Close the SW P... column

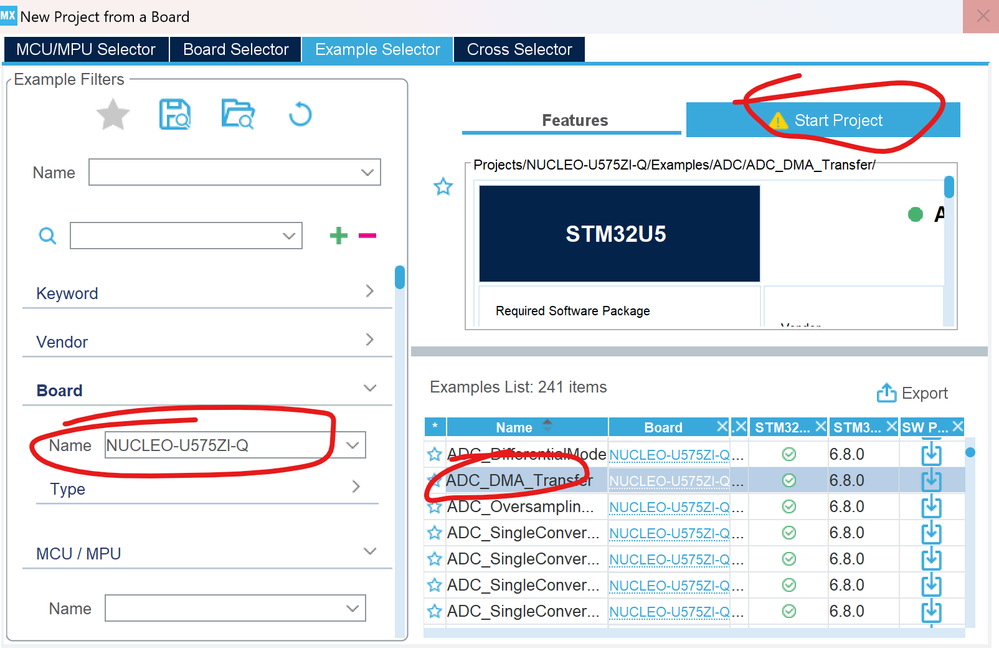(957, 426)
